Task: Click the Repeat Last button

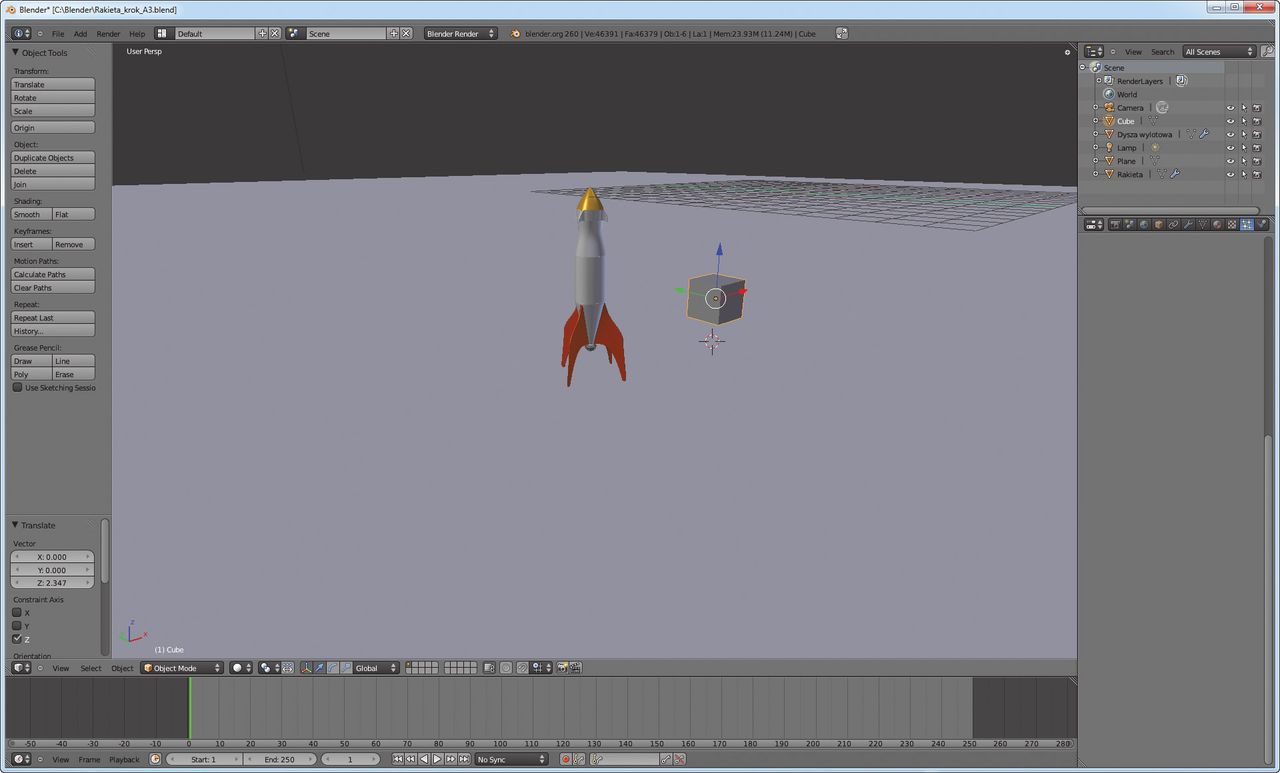Action: click(x=53, y=317)
